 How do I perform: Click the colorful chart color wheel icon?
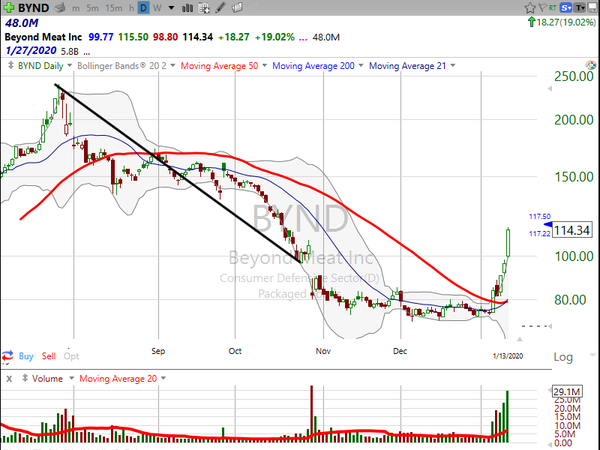click(x=591, y=65)
